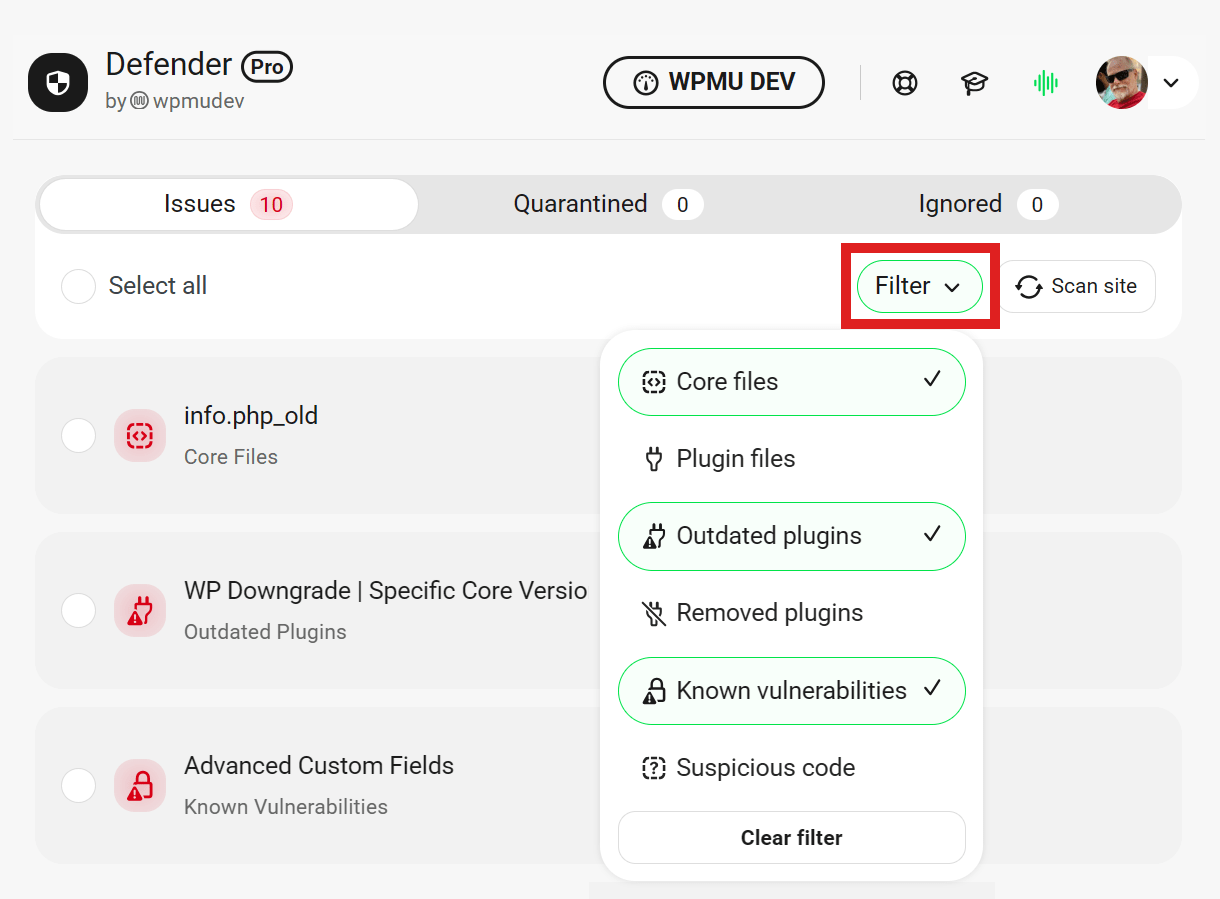
Task: Click the Ignored count badge
Action: click(x=1037, y=205)
